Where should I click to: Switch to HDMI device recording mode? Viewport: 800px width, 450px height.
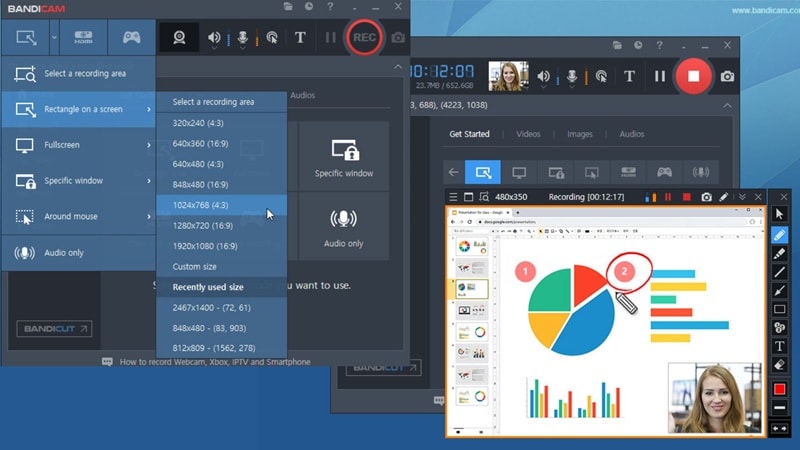point(83,37)
